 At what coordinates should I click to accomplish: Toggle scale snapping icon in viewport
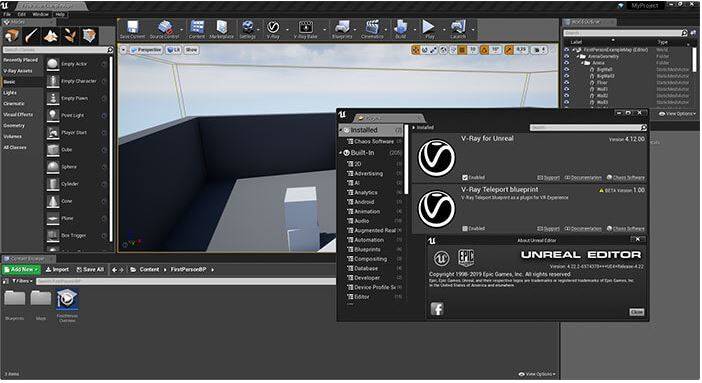pyautogui.click(x=509, y=50)
